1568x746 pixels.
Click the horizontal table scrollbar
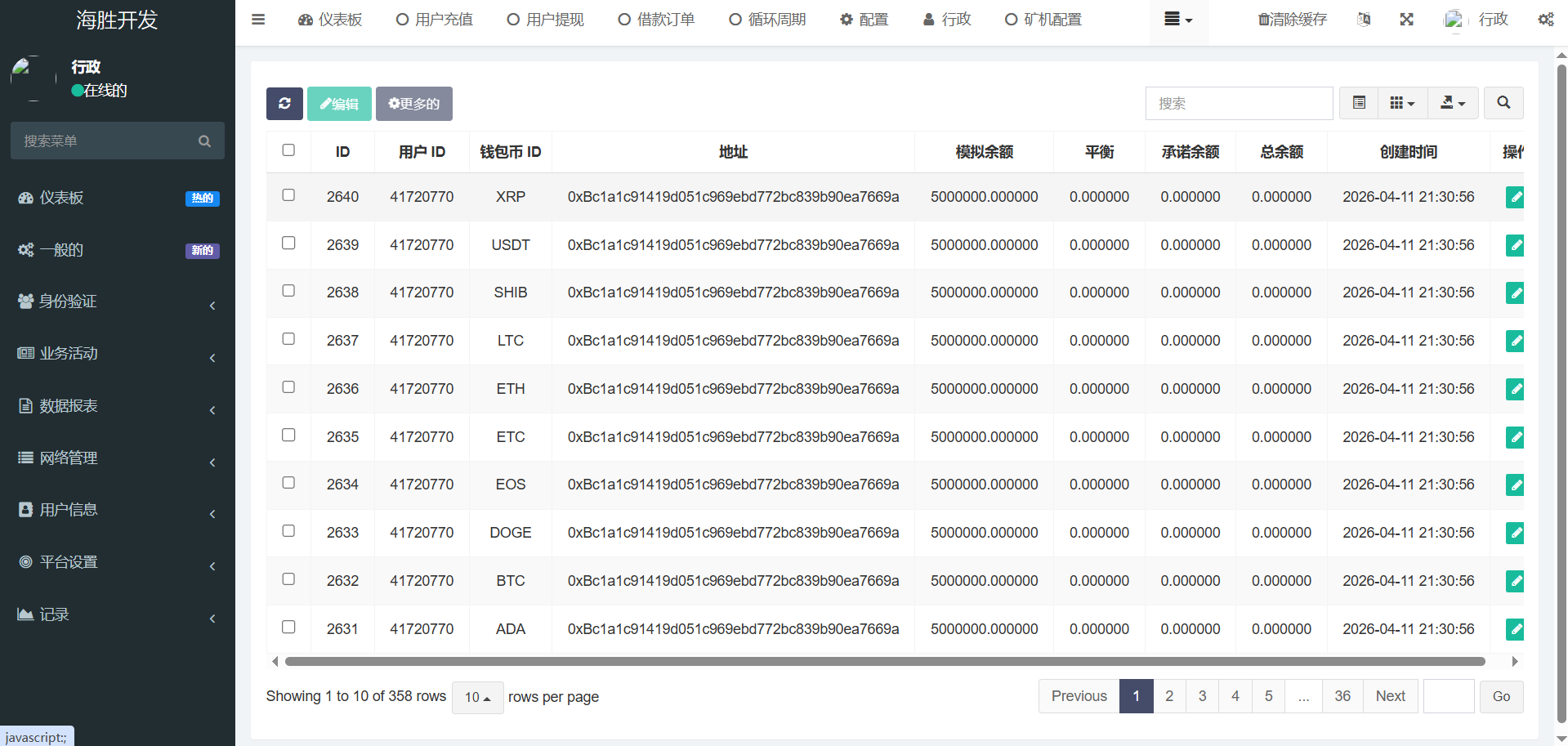[884, 661]
